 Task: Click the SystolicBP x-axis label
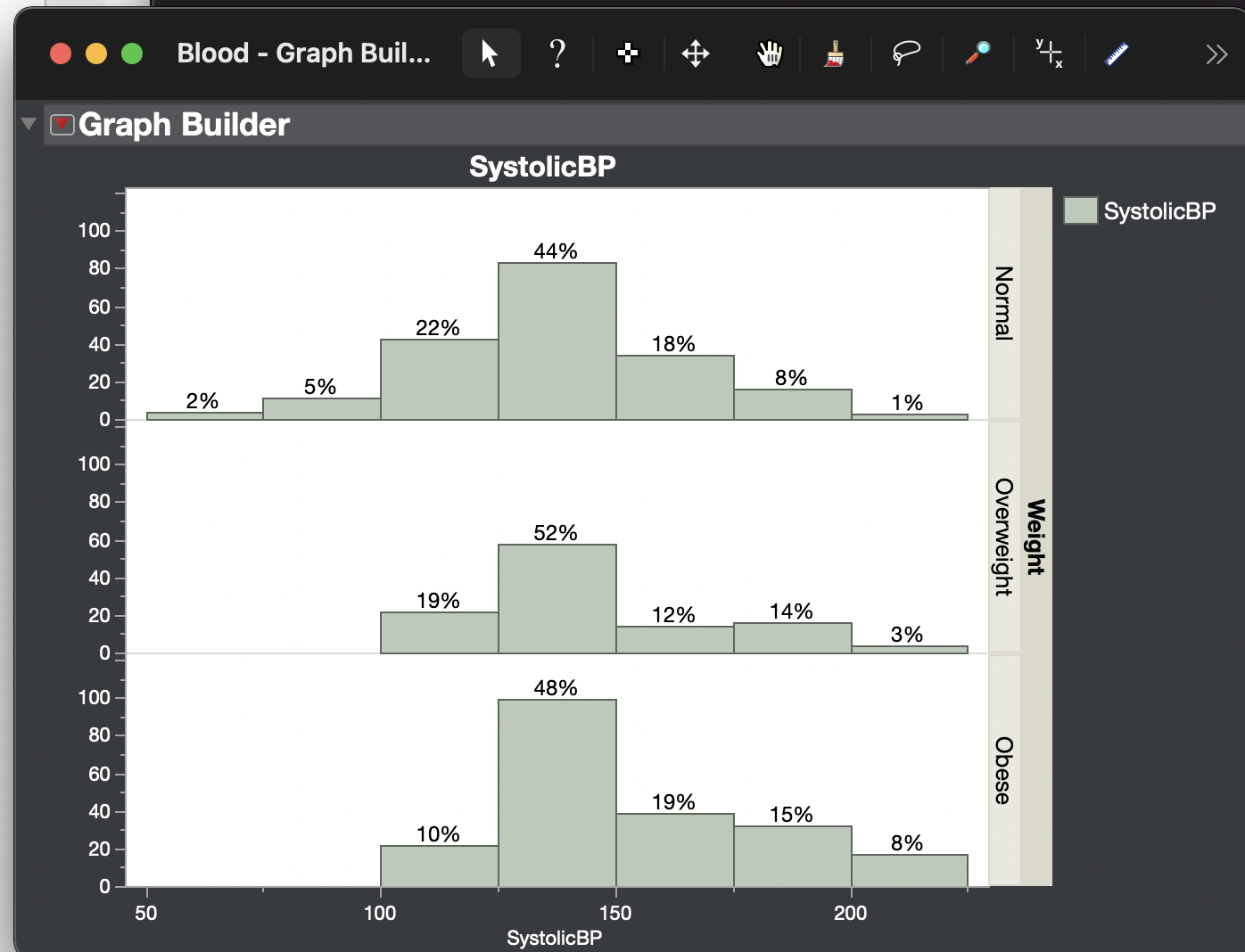click(x=554, y=938)
